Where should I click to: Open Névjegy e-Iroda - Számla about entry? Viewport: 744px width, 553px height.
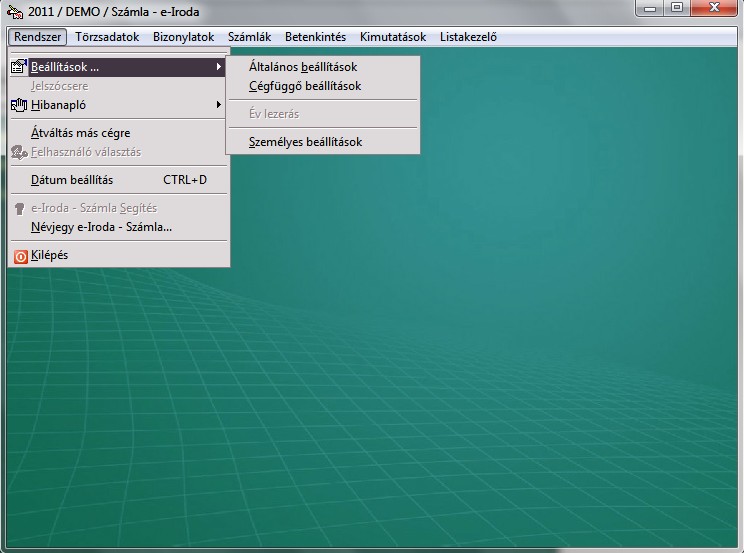pos(101,227)
